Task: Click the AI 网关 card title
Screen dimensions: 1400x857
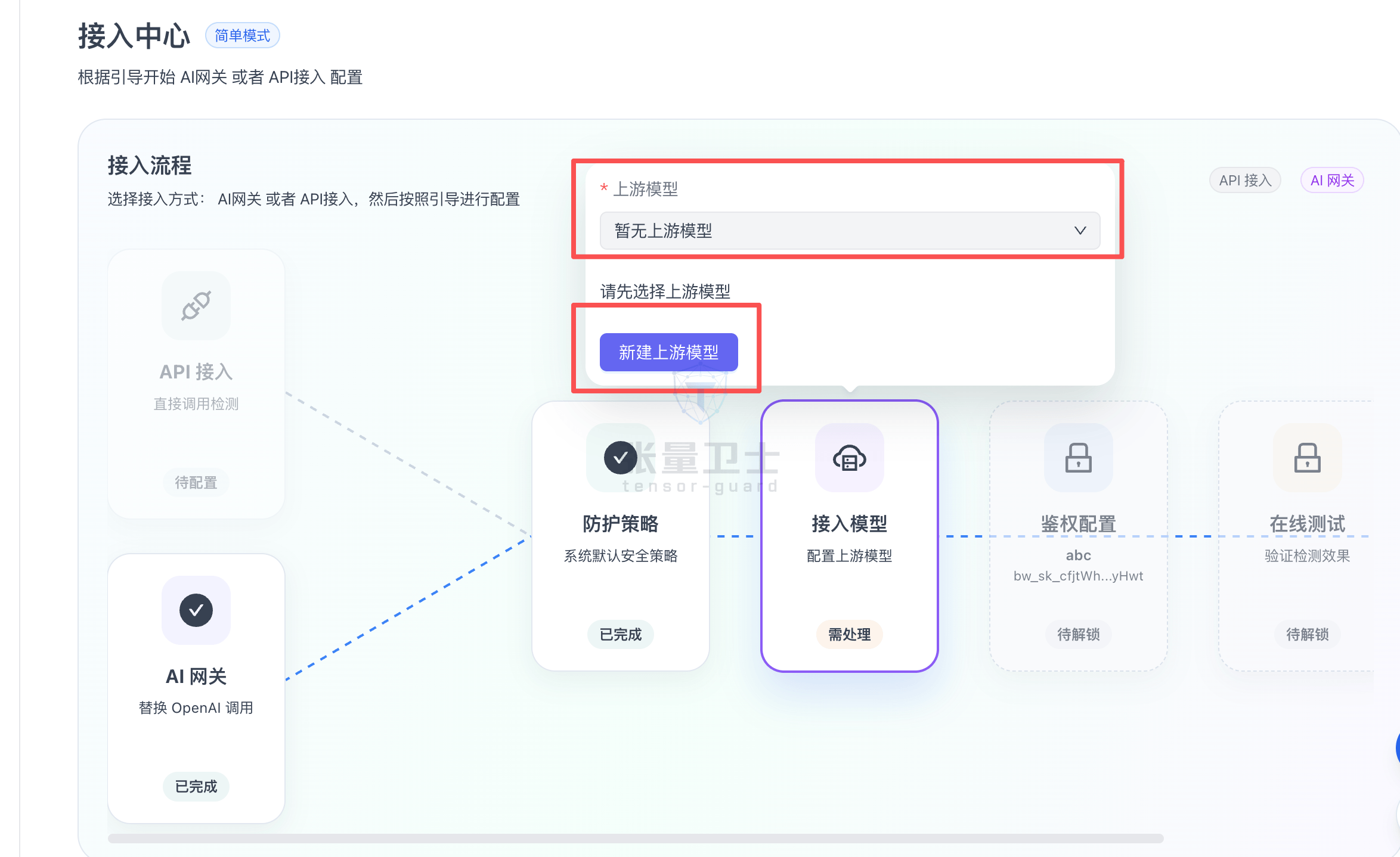Action: pos(196,676)
